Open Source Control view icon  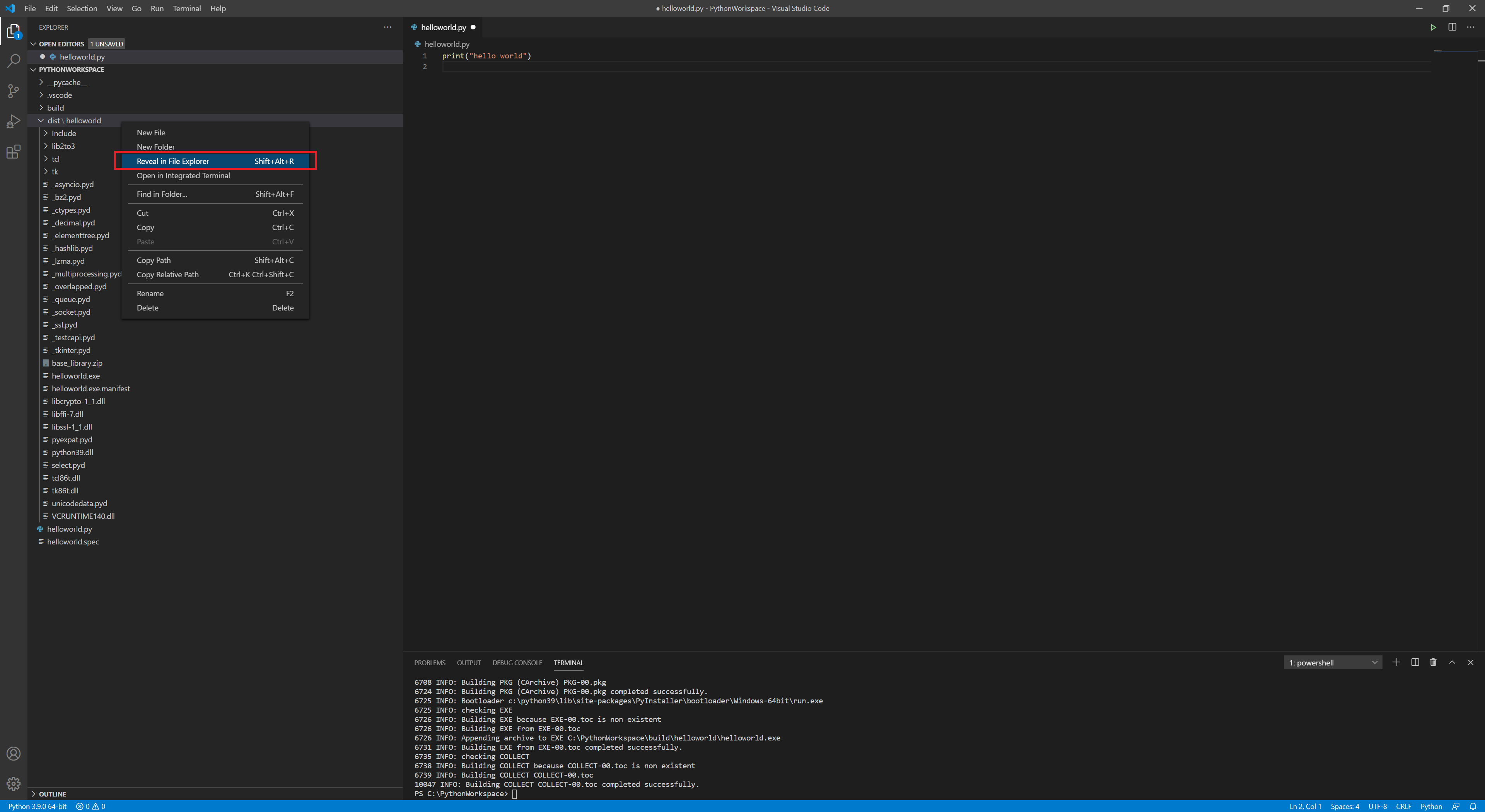[x=13, y=91]
